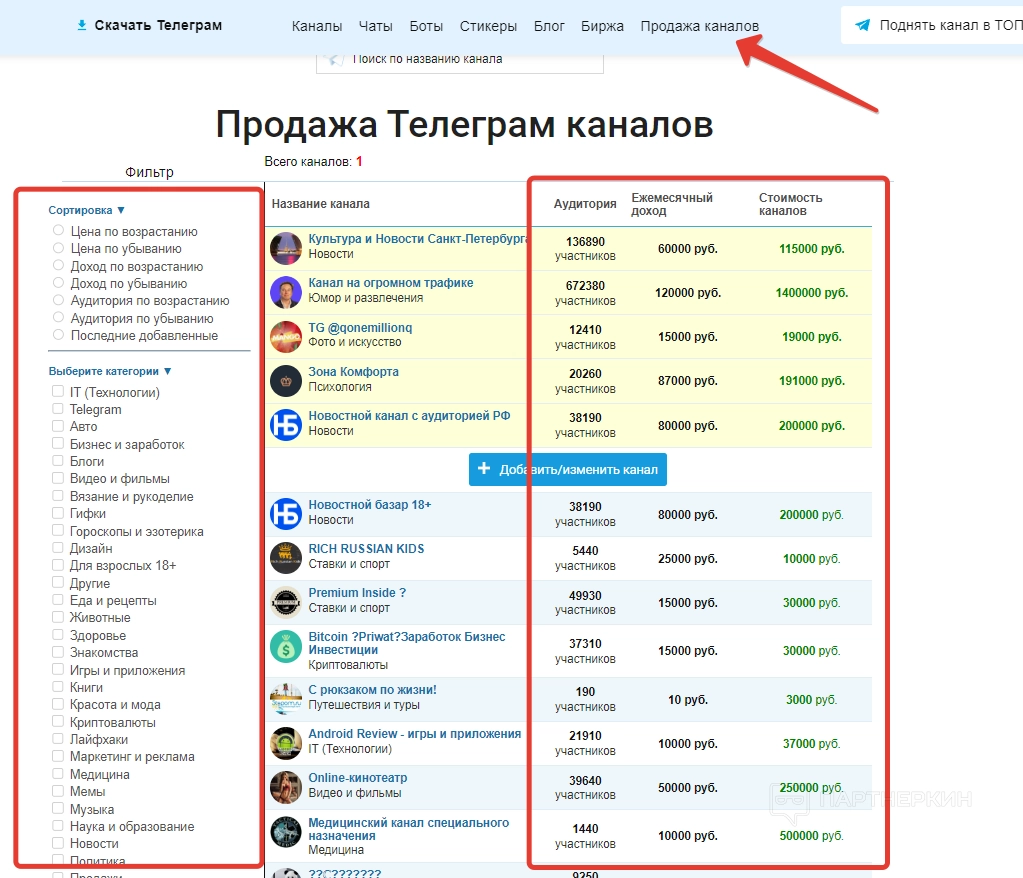This screenshot has height=878, width=1023.
Task: Tick the Медицина category checkbox
Action: (57, 773)
